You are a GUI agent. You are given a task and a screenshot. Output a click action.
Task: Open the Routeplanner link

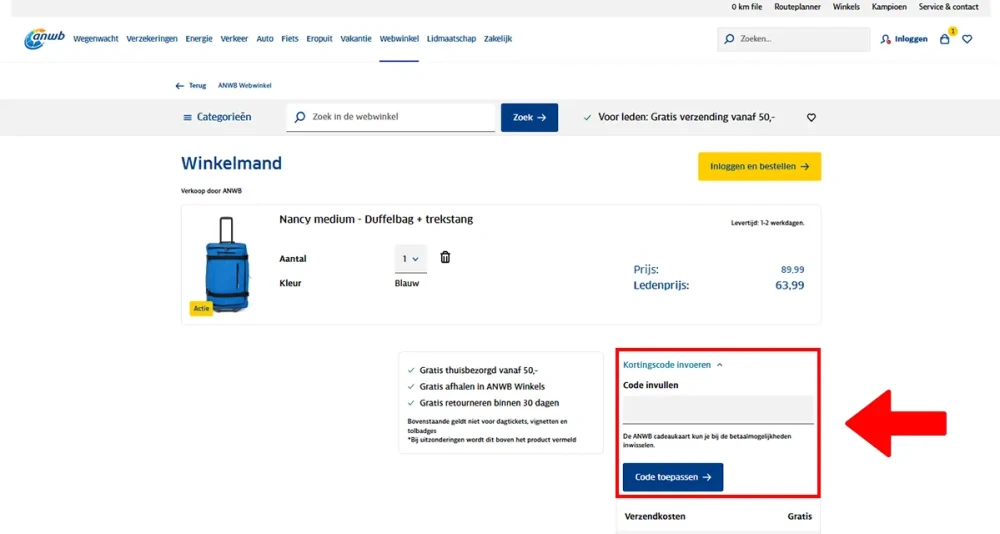(x=797, y=7)
